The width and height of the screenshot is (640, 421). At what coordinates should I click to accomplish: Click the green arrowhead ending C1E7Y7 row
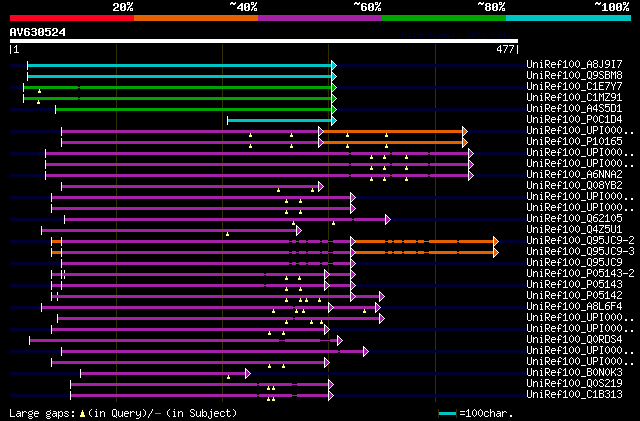334,87
